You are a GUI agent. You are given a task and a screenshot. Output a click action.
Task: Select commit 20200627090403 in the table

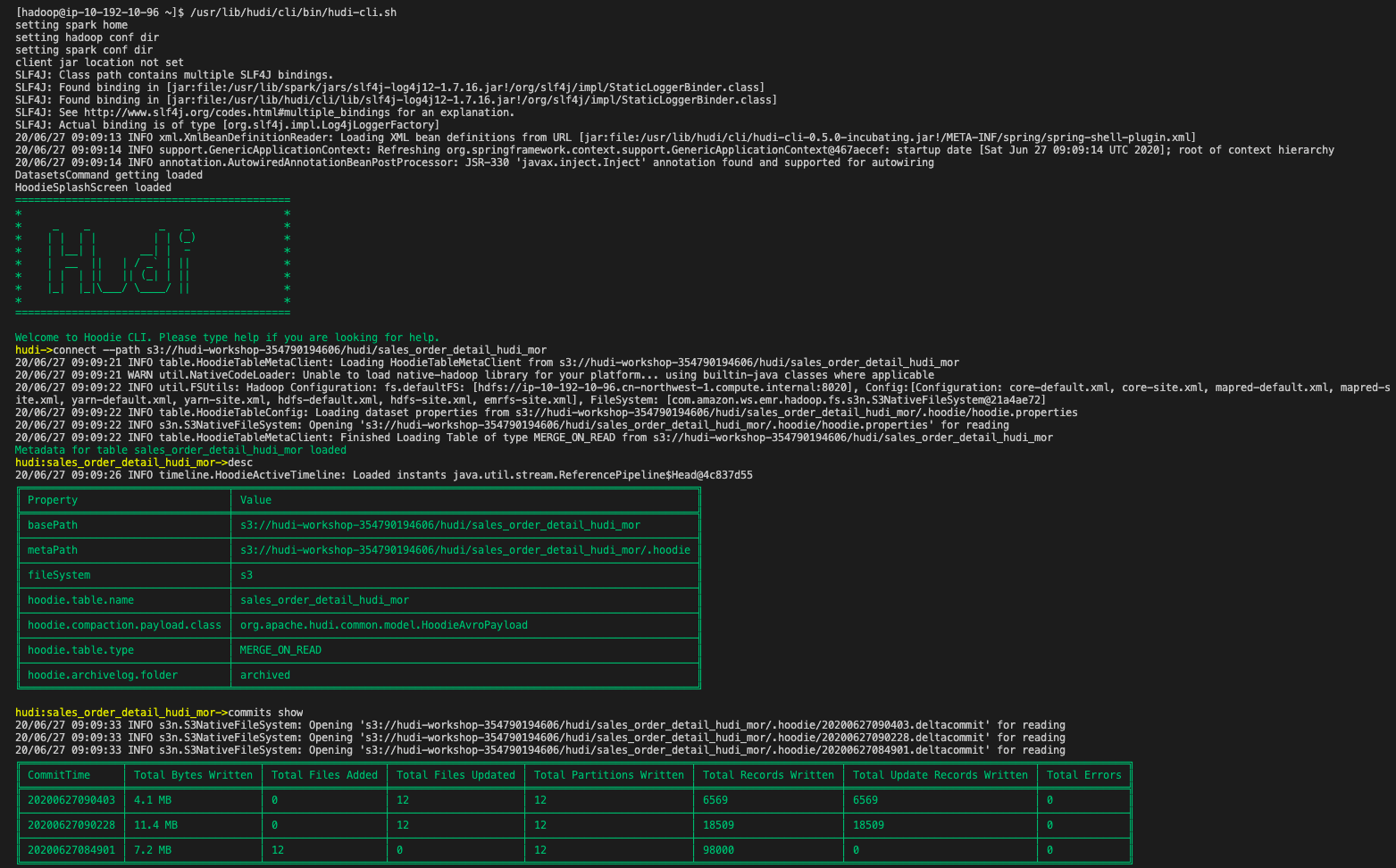coord(71,800)
